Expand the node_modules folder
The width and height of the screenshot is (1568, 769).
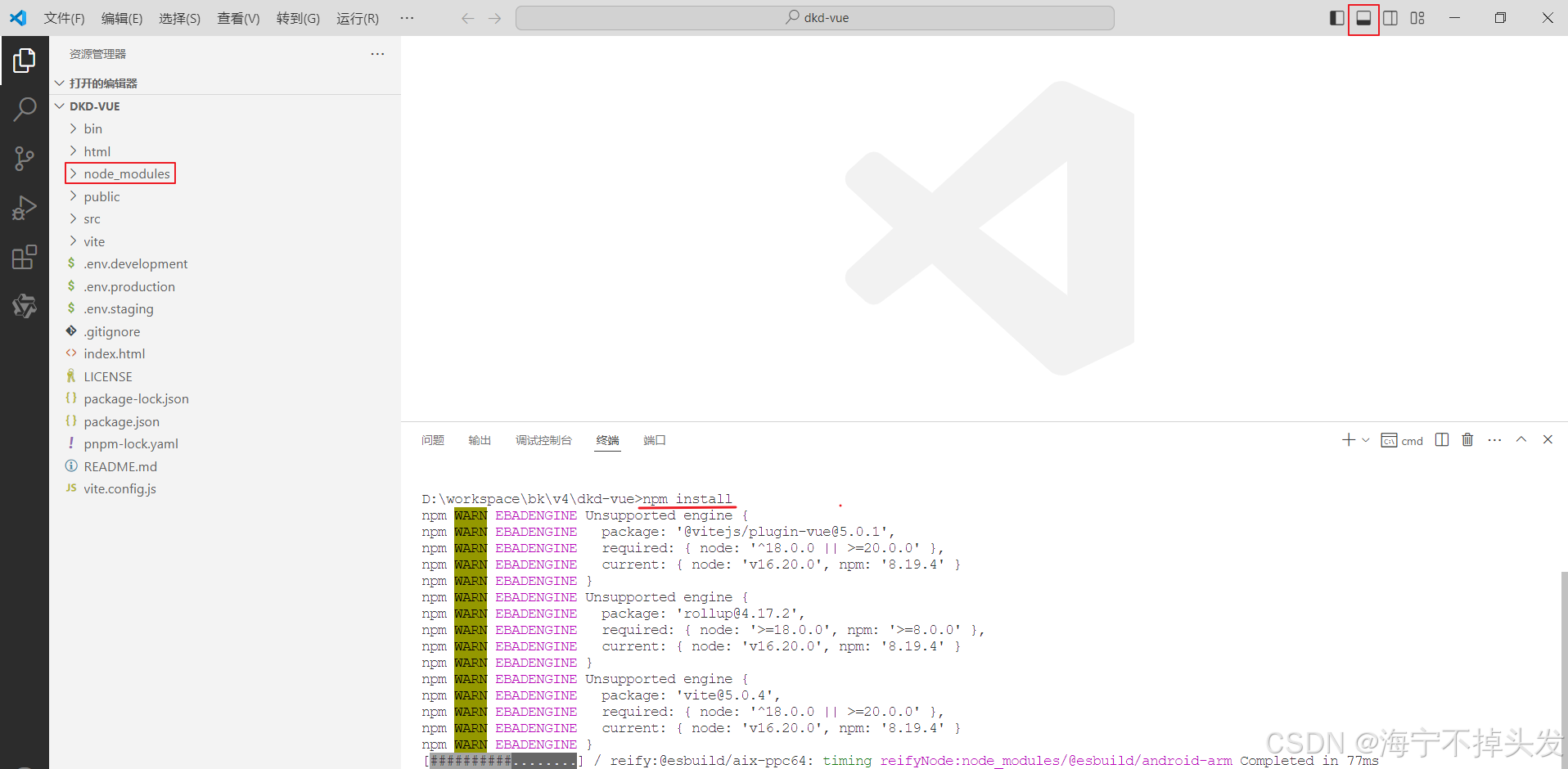click(x=225, y=173)
